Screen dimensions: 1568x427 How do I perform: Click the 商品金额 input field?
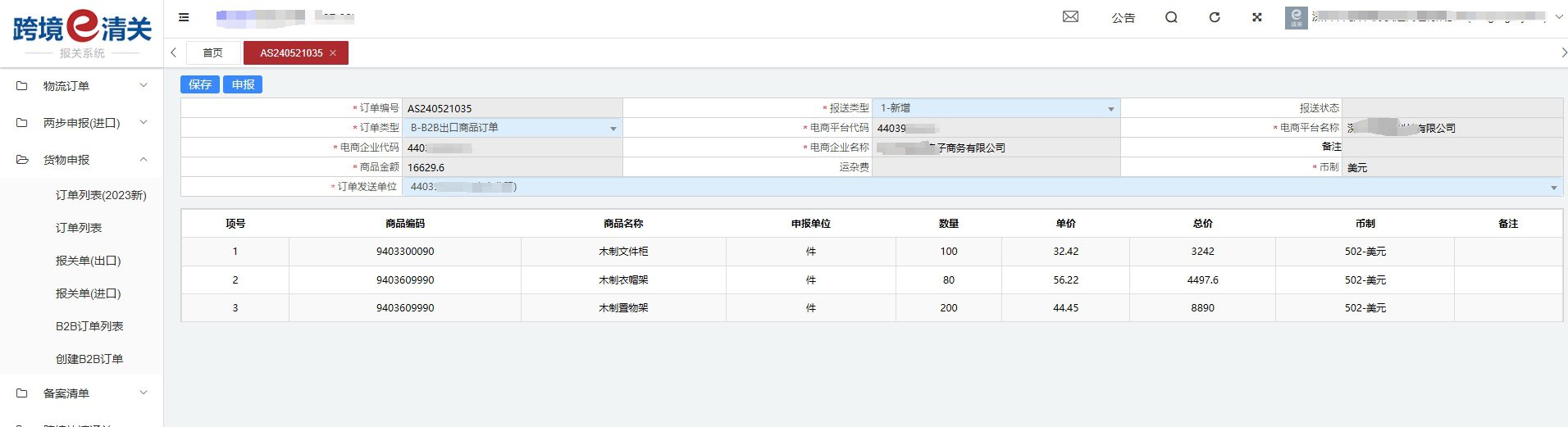pos(512,167)
